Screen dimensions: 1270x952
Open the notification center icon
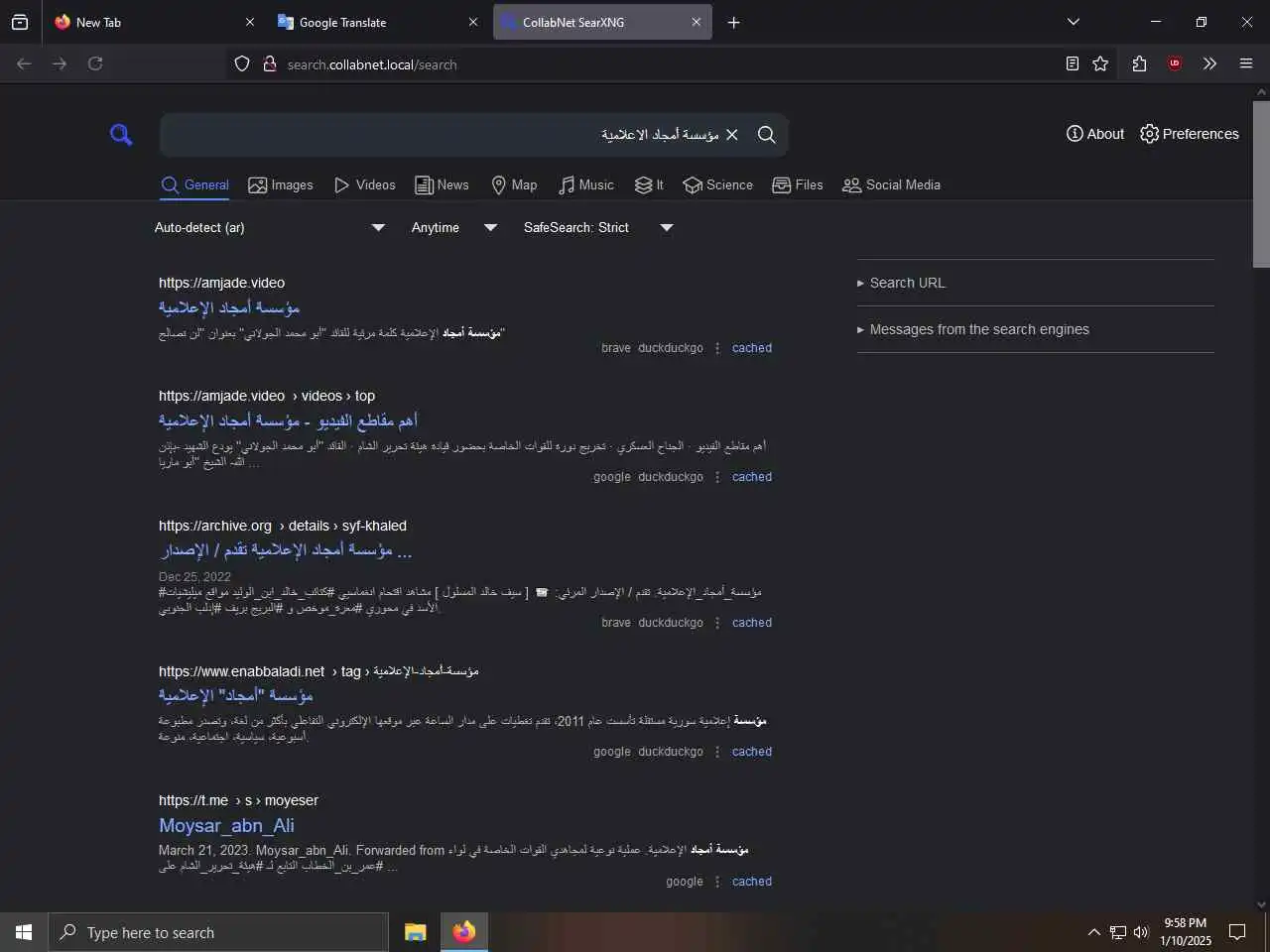1237,932
